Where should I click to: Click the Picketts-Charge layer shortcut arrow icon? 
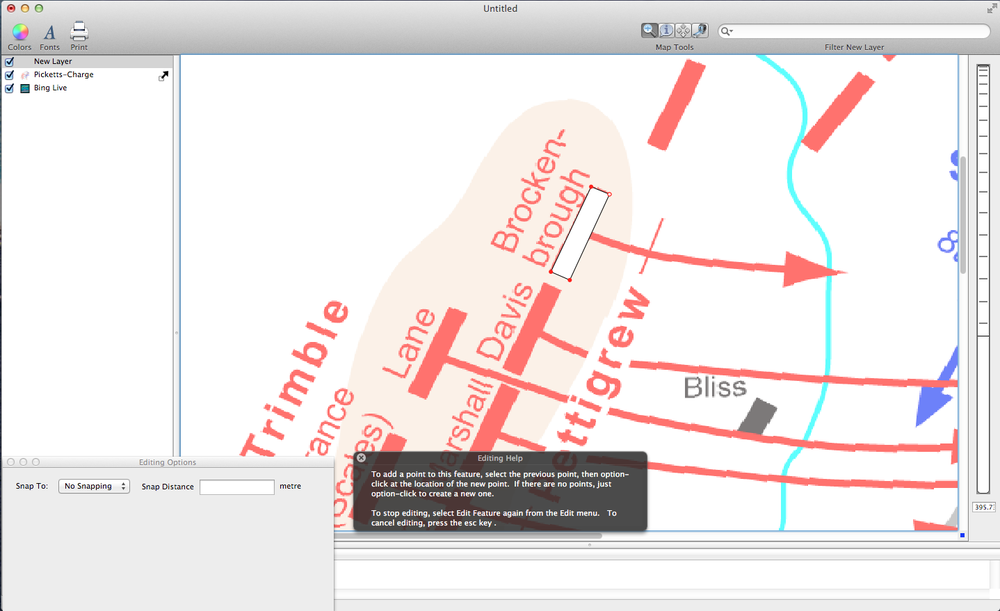click(x=163, y=75)
